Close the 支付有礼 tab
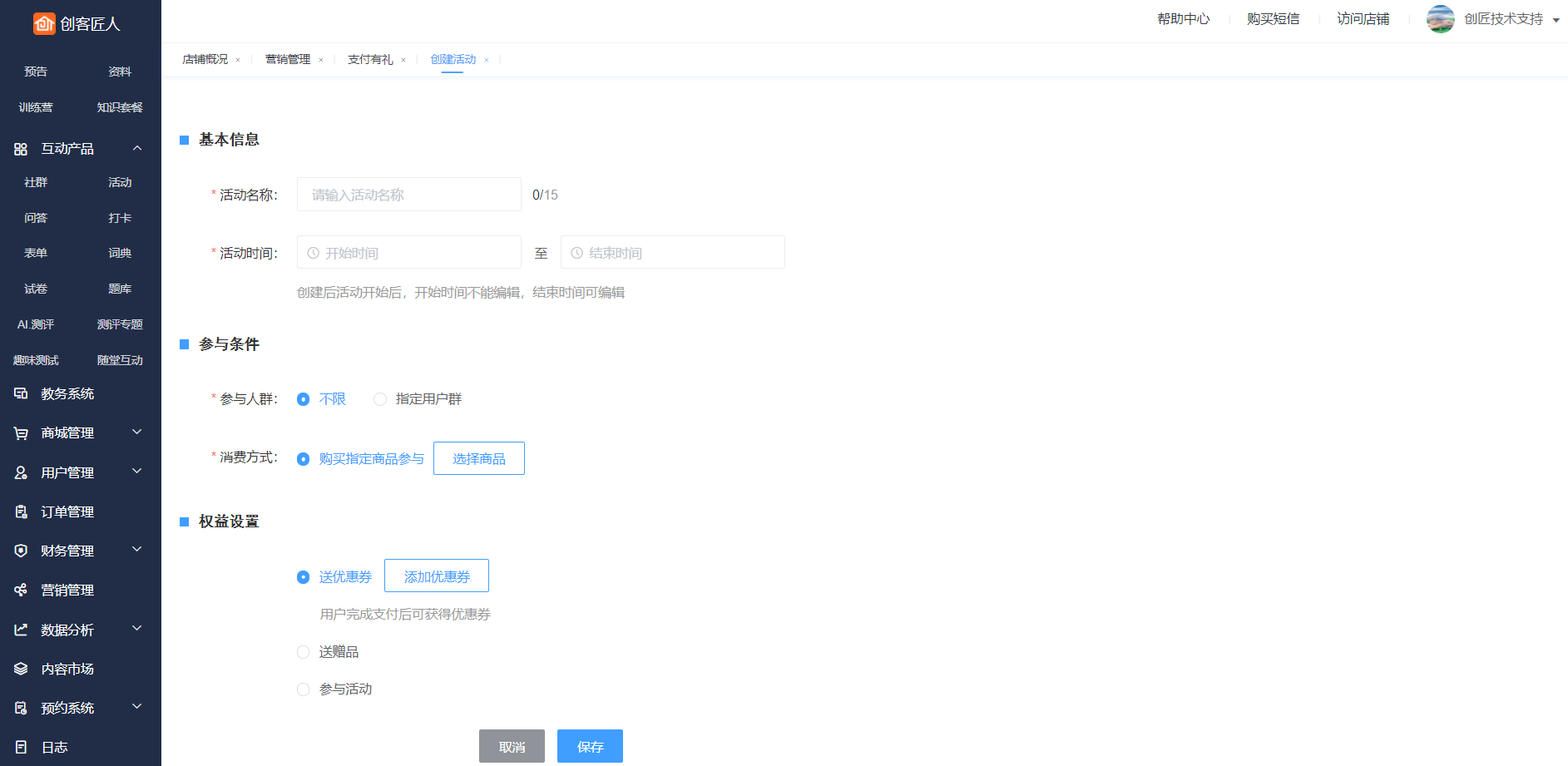Image resolution: width=1568 pixels, height=766 pixels. click(403, 60)
